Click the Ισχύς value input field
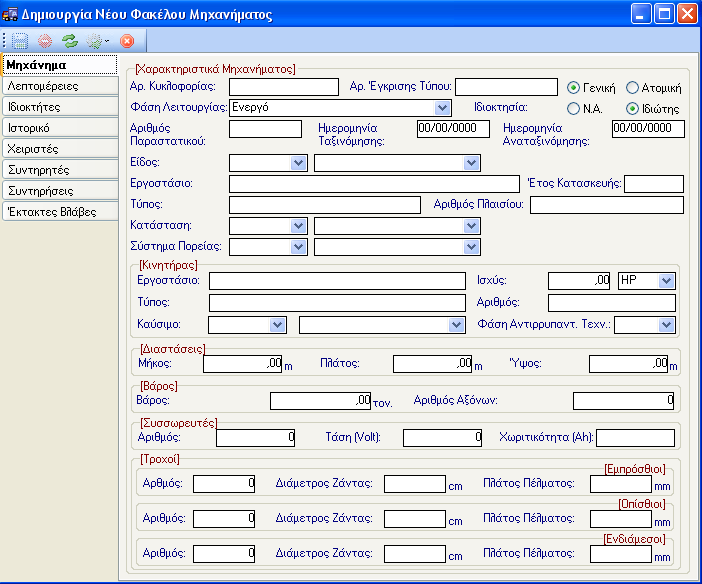 [579, 281]
